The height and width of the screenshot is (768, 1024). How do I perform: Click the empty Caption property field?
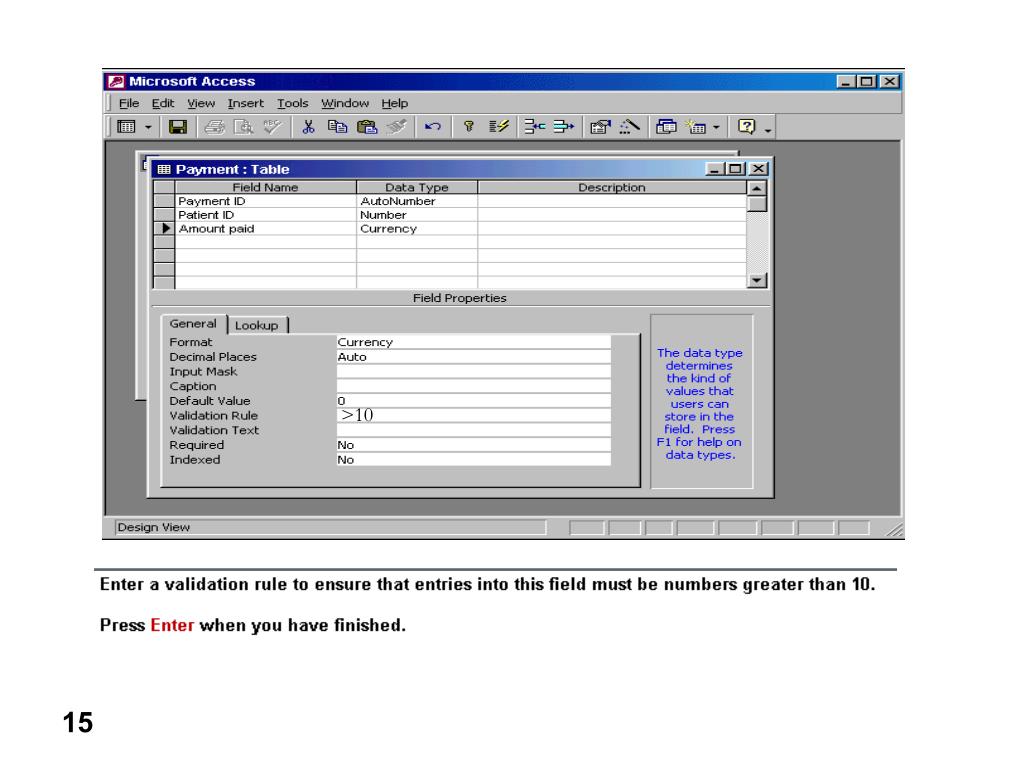(473, 387)
